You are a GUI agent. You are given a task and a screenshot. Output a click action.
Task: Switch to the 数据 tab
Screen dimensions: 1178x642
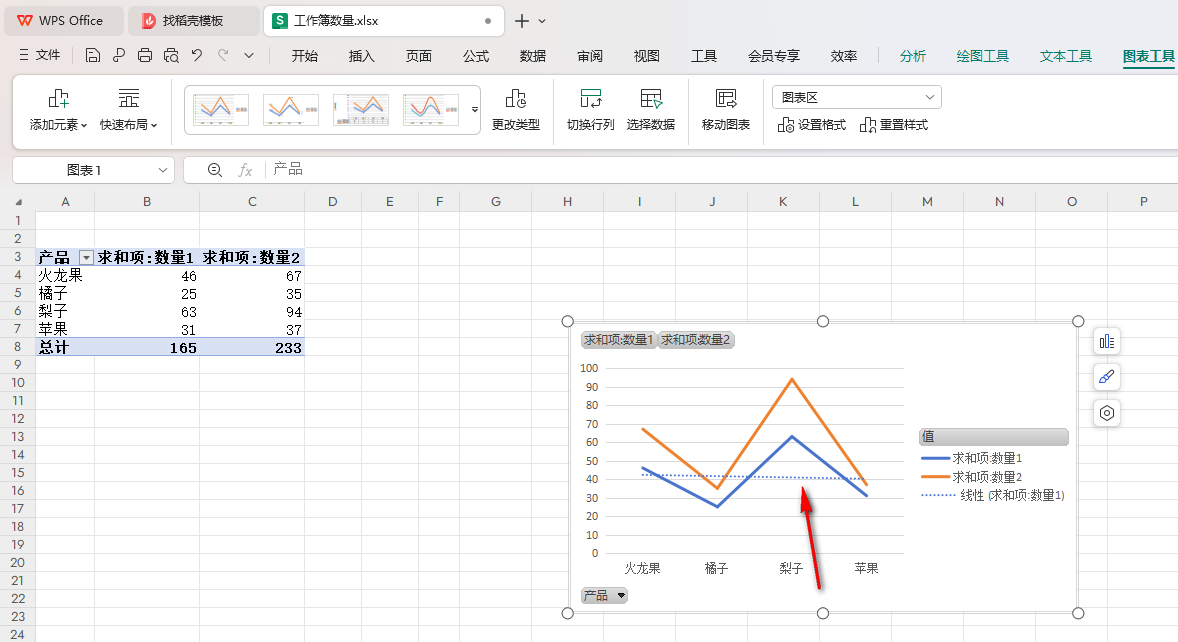click(x=533, y=56)
